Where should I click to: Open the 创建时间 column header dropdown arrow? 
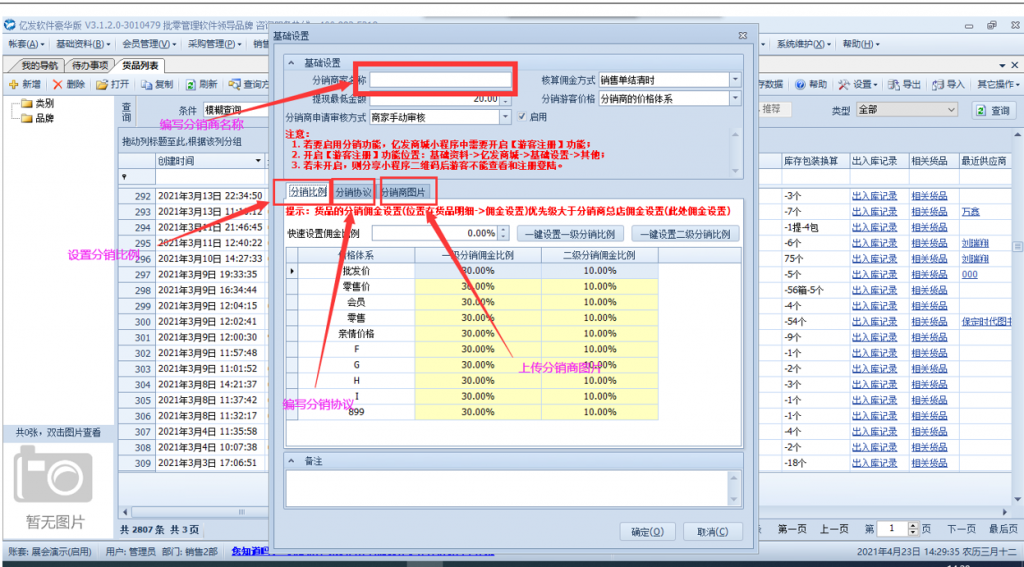(x=259, y=161)
